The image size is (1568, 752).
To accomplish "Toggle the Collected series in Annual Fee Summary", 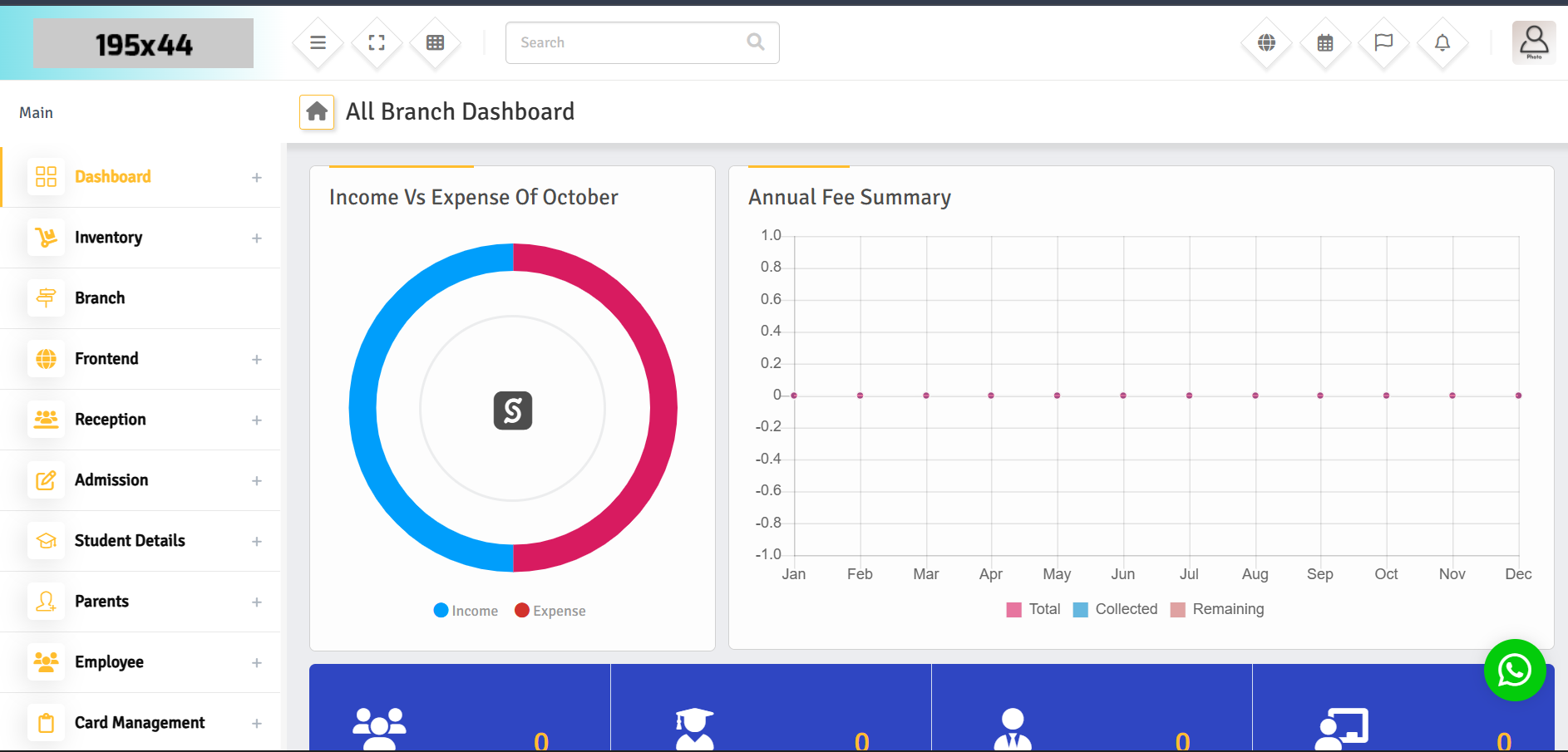I will (x=1116, y=609).
